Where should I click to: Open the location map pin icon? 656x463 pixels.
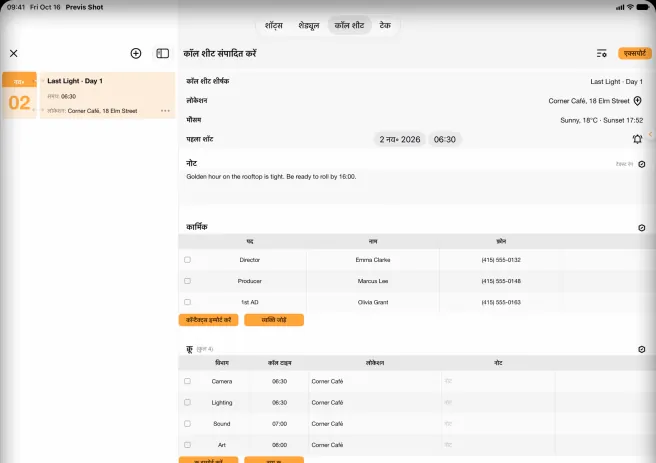(637, 101)
